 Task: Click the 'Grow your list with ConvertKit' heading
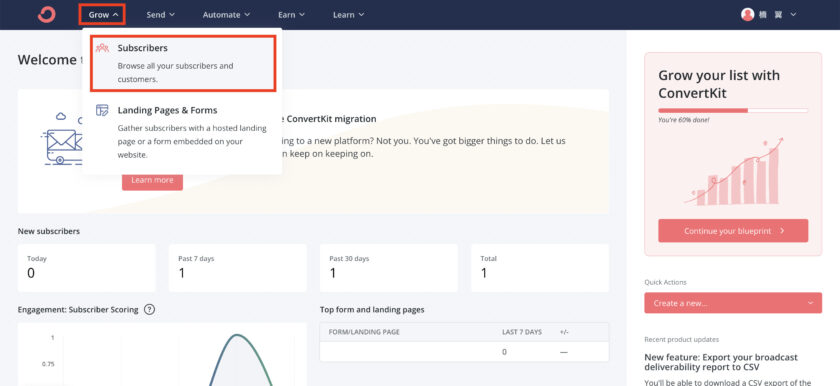click(x=719, y=84)
